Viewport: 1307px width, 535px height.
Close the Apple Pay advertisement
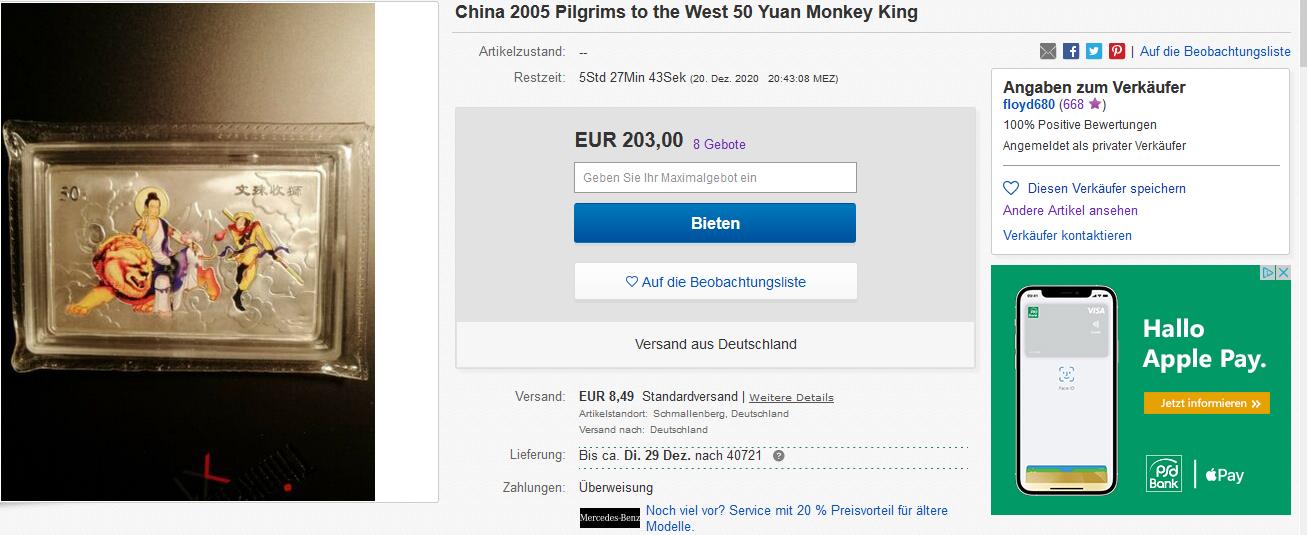click(1283, 273)
